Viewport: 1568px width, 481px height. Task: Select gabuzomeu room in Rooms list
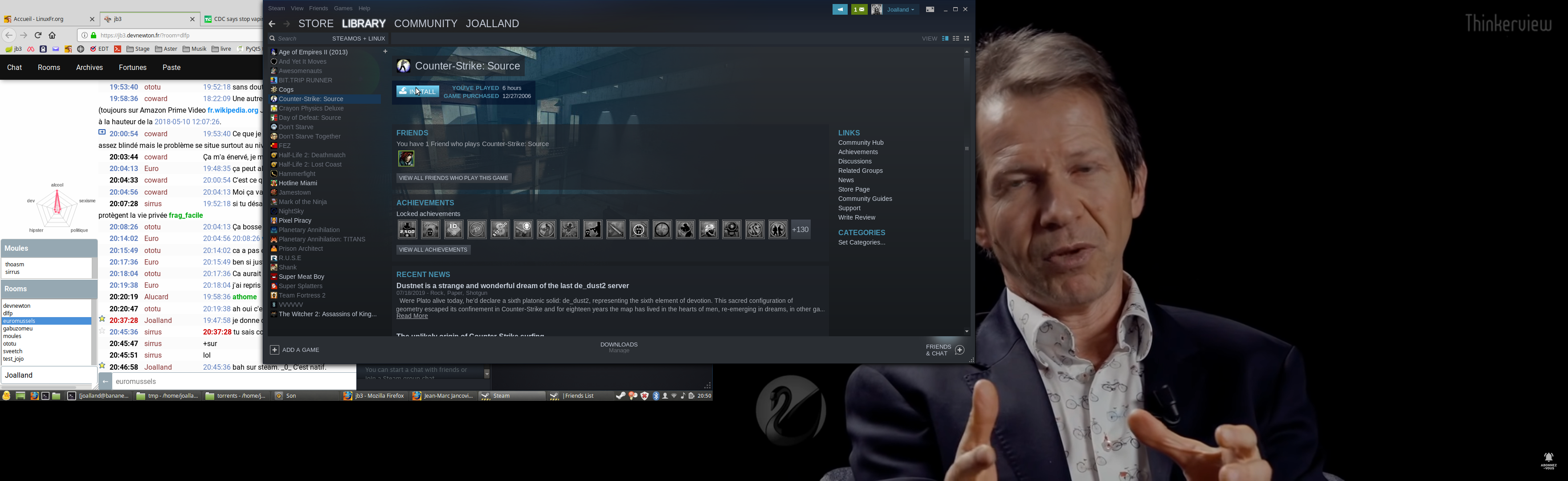point(18,329)
